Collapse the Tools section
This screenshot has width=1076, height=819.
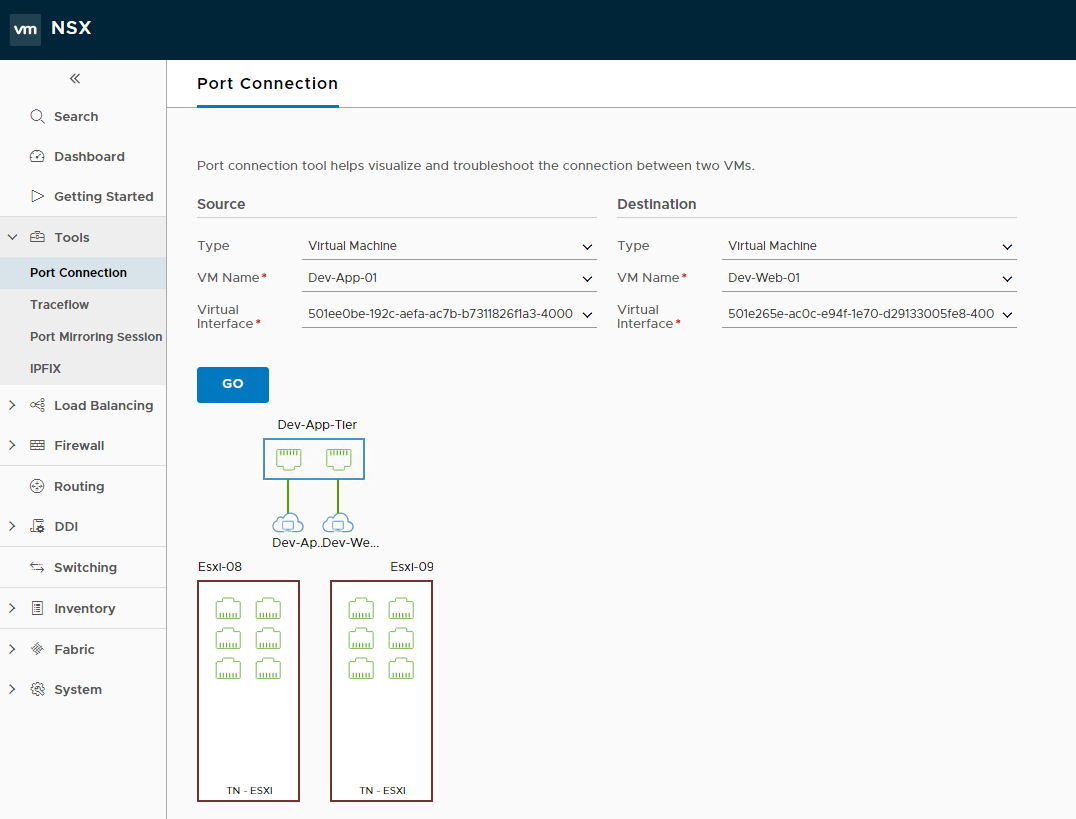pos(12,238)
